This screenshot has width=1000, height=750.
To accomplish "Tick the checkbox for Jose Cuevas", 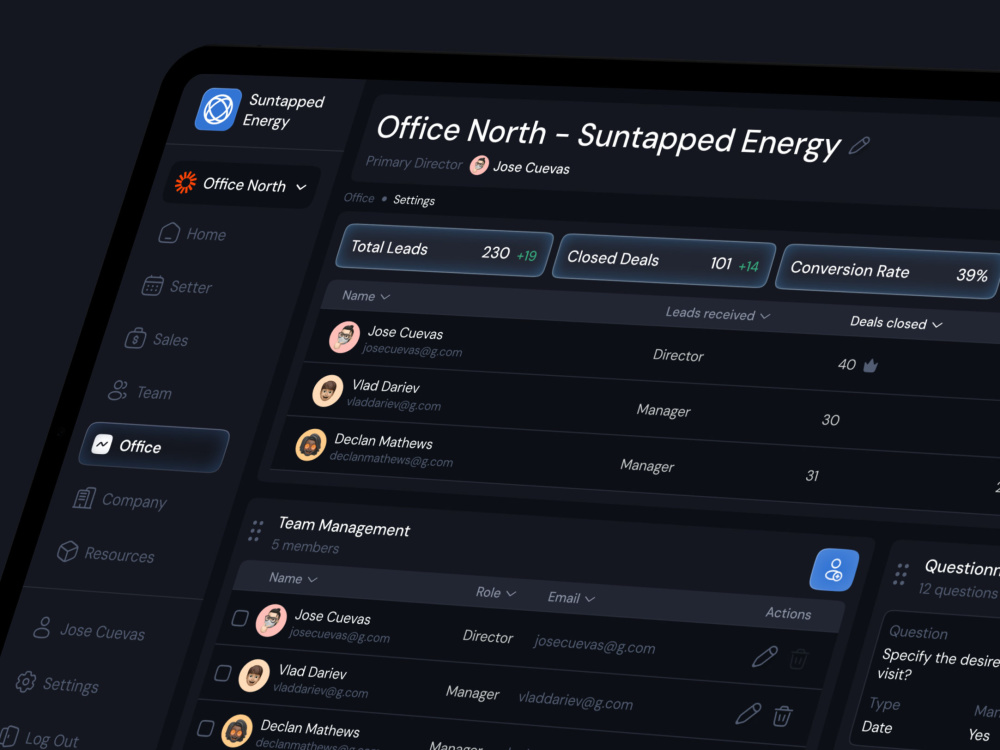I will [240, 618].
